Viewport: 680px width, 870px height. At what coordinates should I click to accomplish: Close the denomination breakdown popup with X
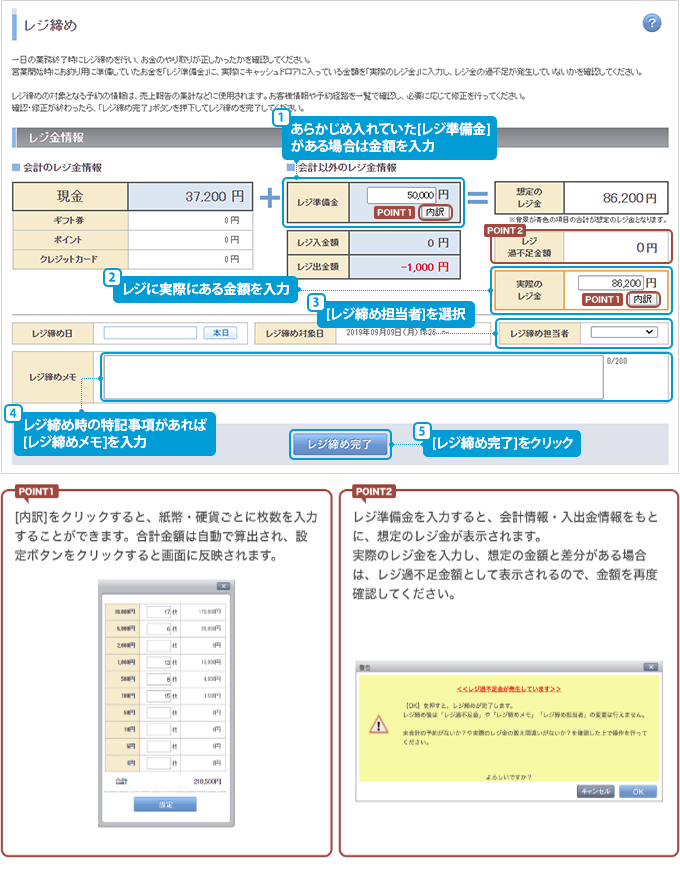[223, 587]
